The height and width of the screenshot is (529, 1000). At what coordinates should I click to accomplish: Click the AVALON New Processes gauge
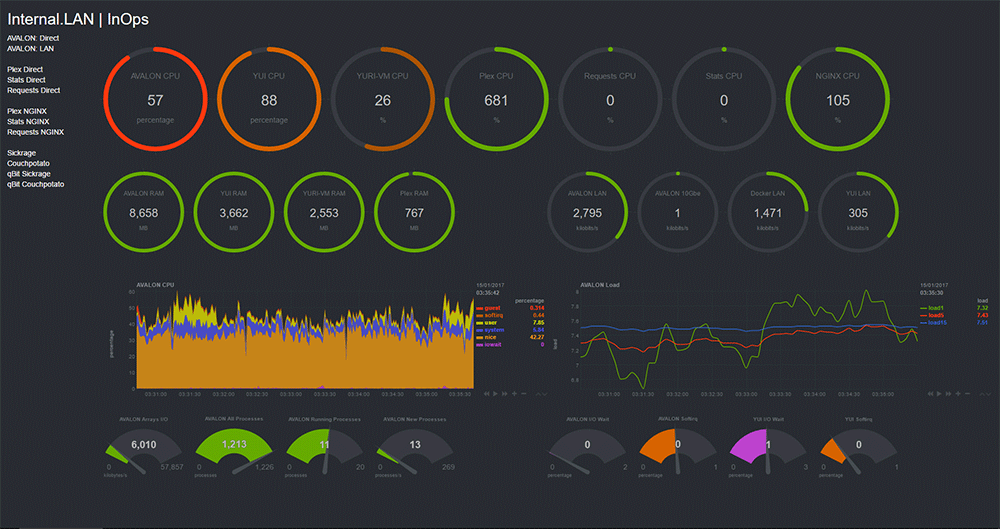pyautogui.click(x=415, y=448)
